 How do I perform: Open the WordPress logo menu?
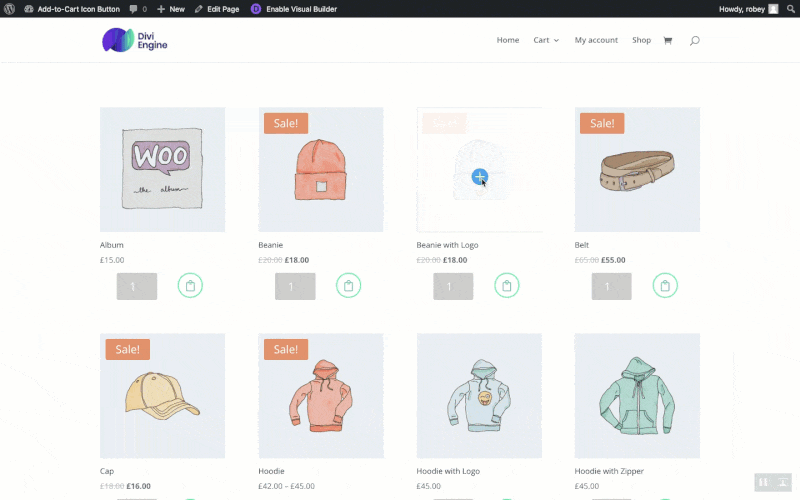coord(9,9)
